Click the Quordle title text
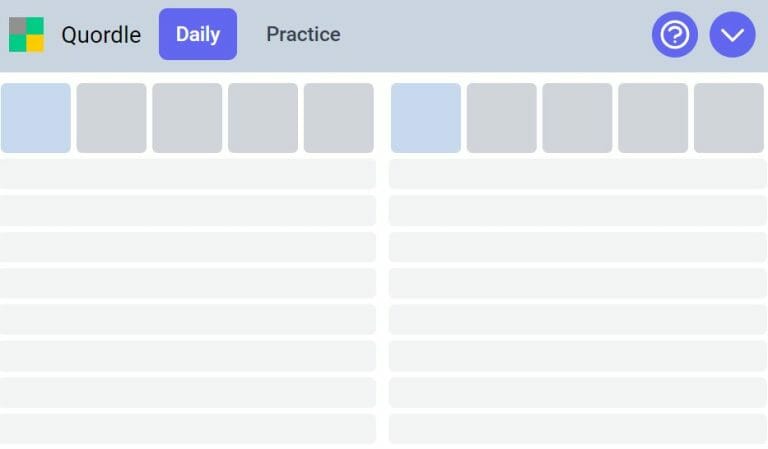768x449 pixels. (x=101, y=35)
